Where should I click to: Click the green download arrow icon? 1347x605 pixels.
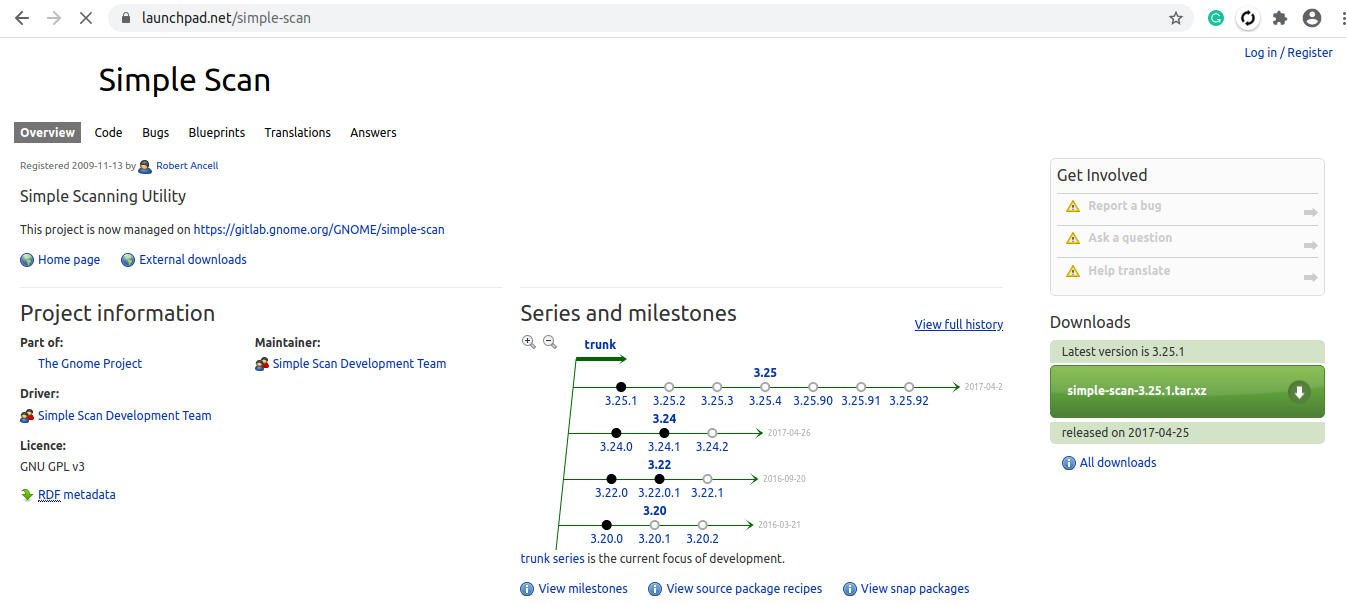click(1299, 391)
